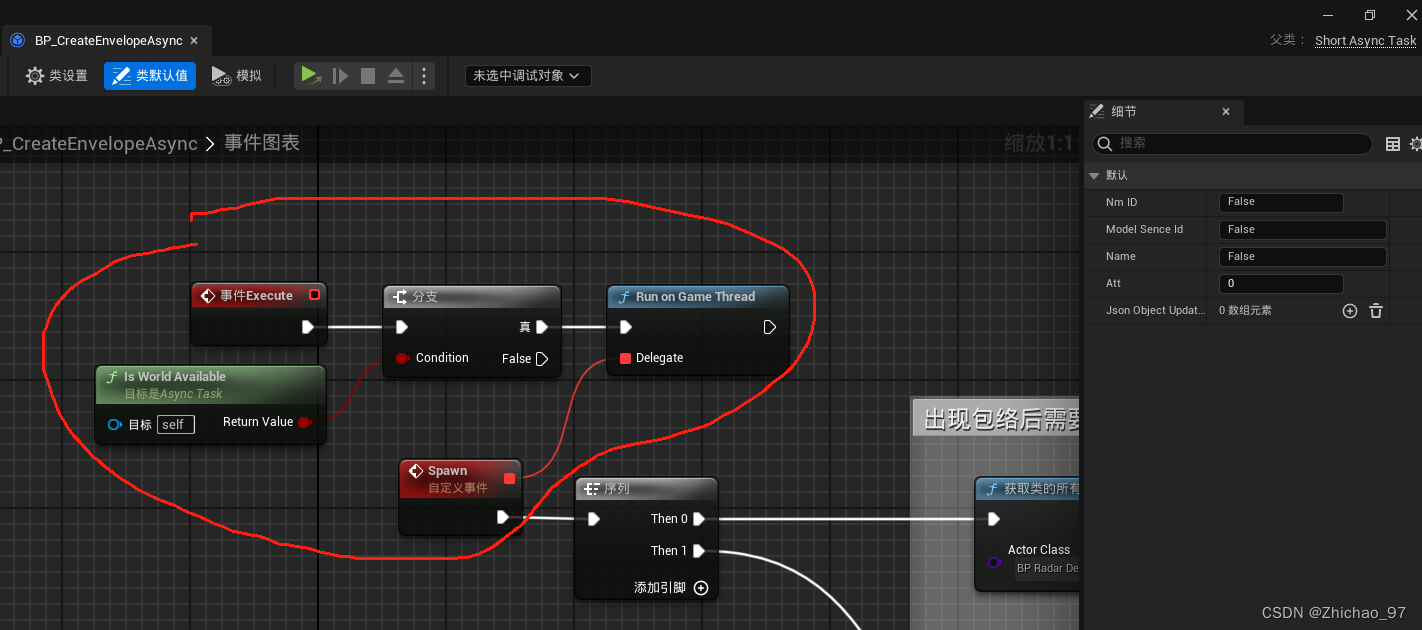
Task: Click the frame-skip step button
Action: tap(340, 76)
